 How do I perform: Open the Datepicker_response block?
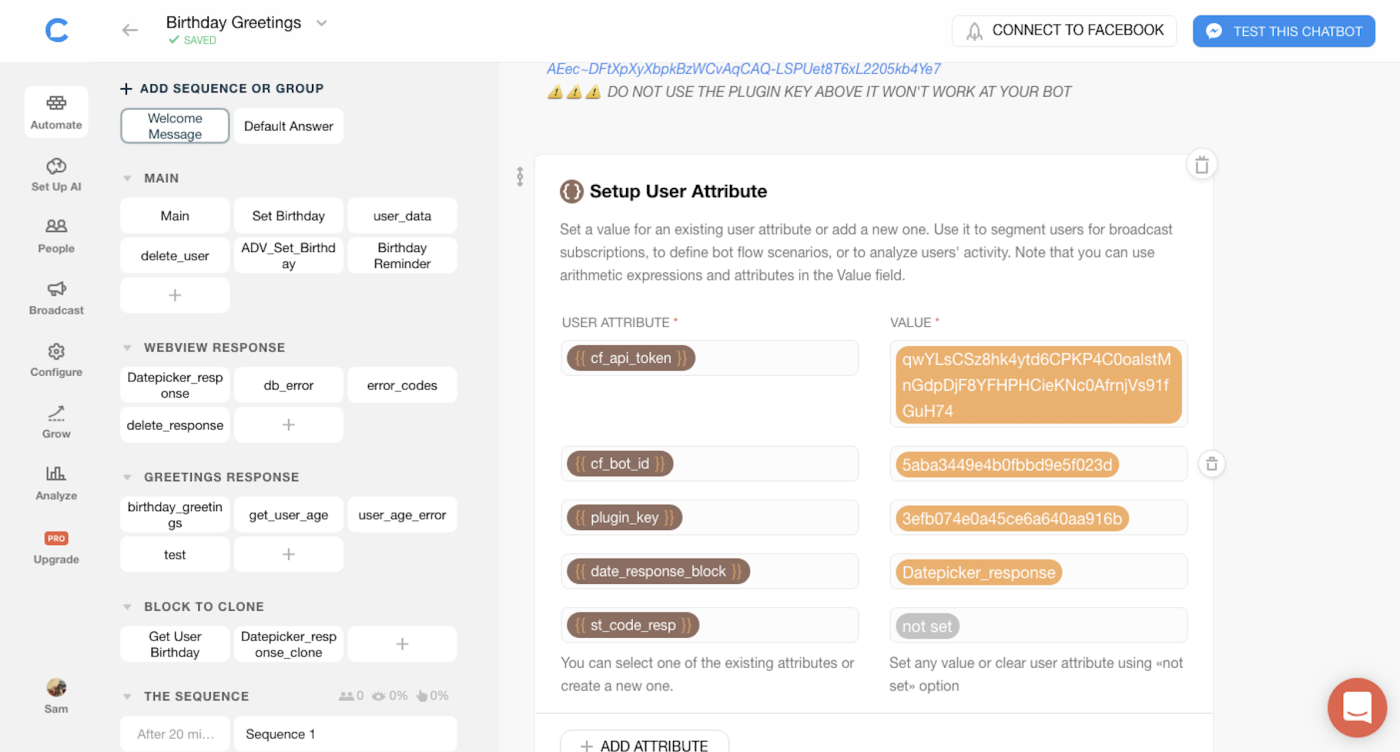coord(175,385)
